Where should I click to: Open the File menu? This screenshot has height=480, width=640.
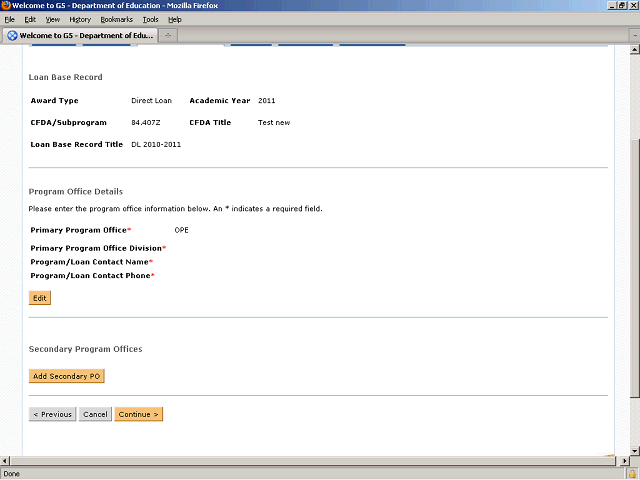coord(9,20)
